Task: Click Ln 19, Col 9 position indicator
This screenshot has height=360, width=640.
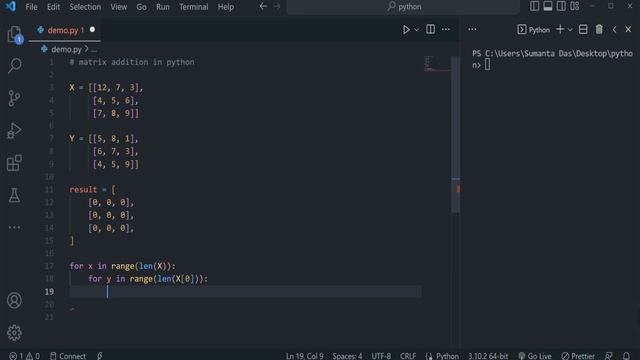Action: pos(304,356)
